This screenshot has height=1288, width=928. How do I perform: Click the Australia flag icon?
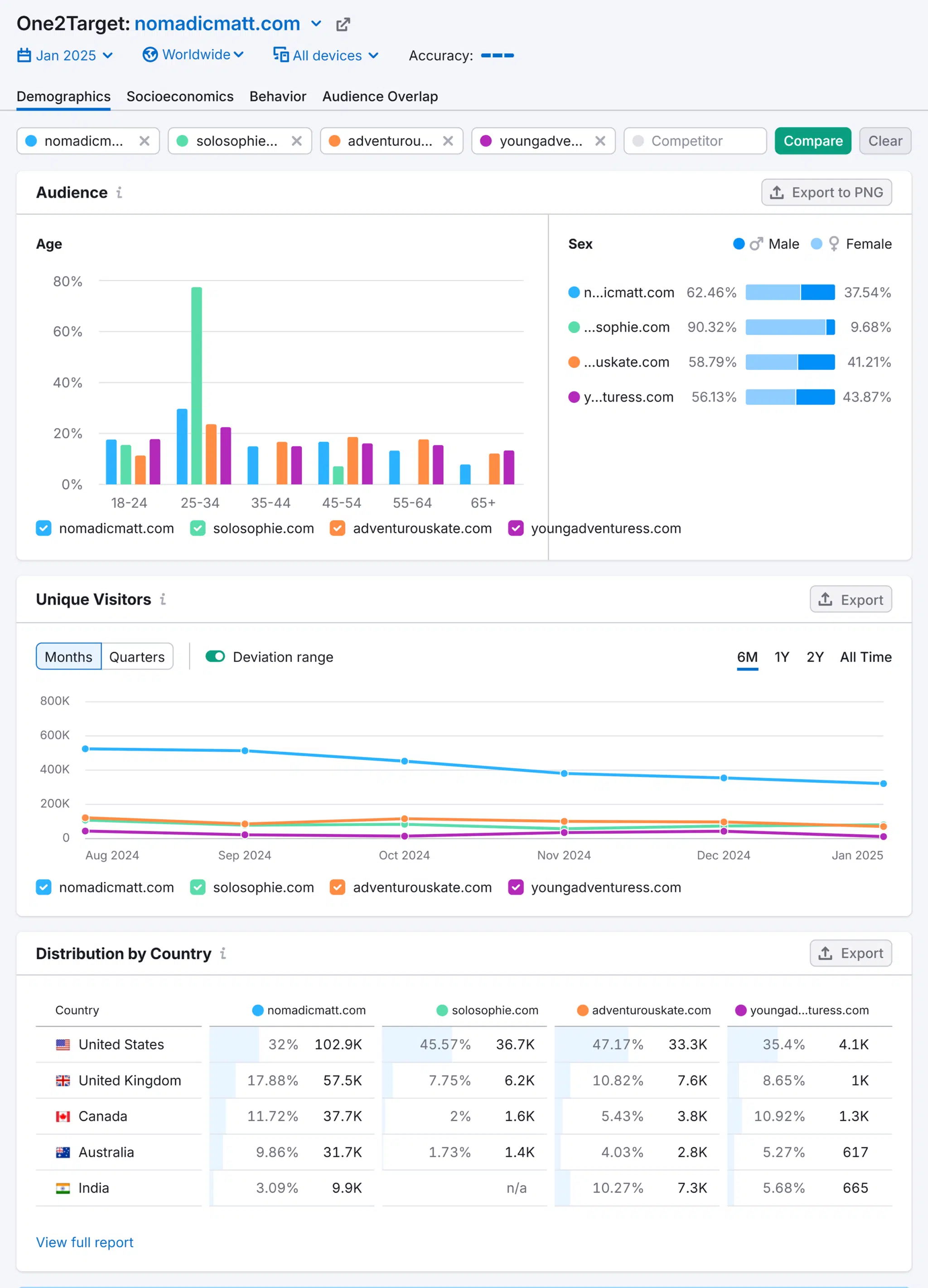(x=63, y=1152)
